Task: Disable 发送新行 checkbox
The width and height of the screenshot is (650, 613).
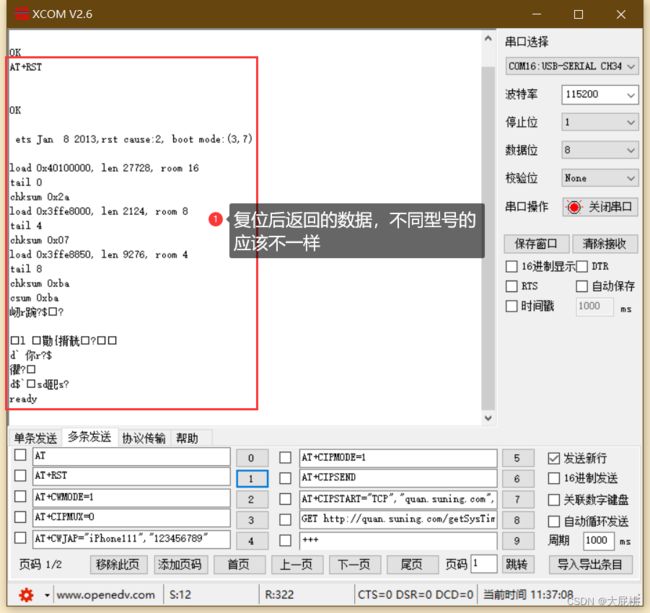Action: pos(554,458)
